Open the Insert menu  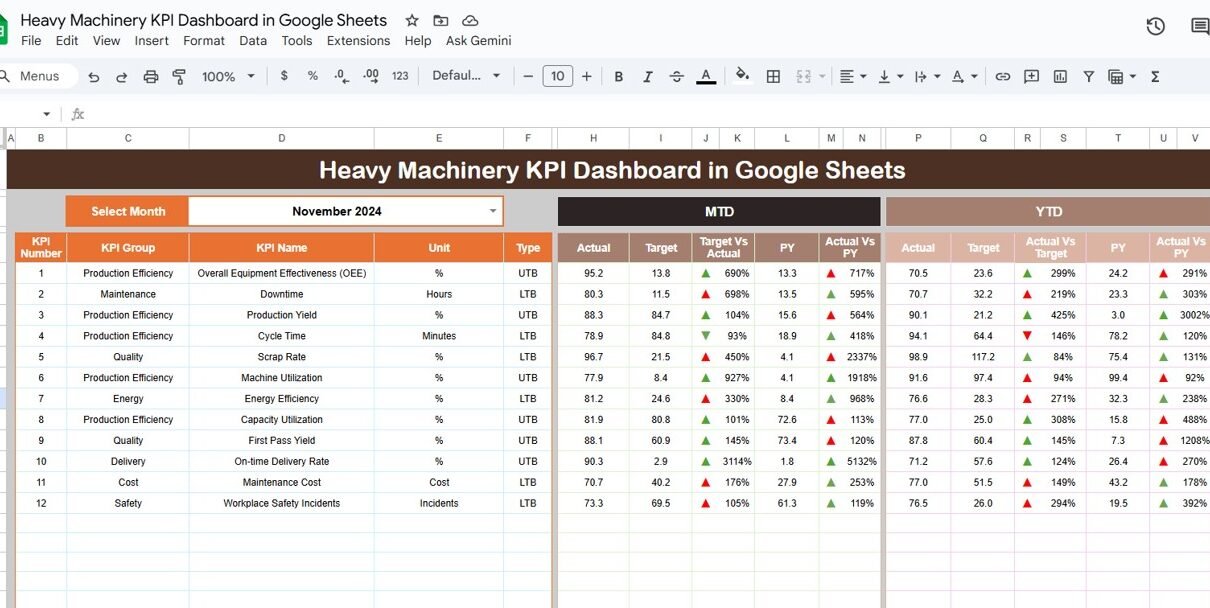[x=152, y=41]
